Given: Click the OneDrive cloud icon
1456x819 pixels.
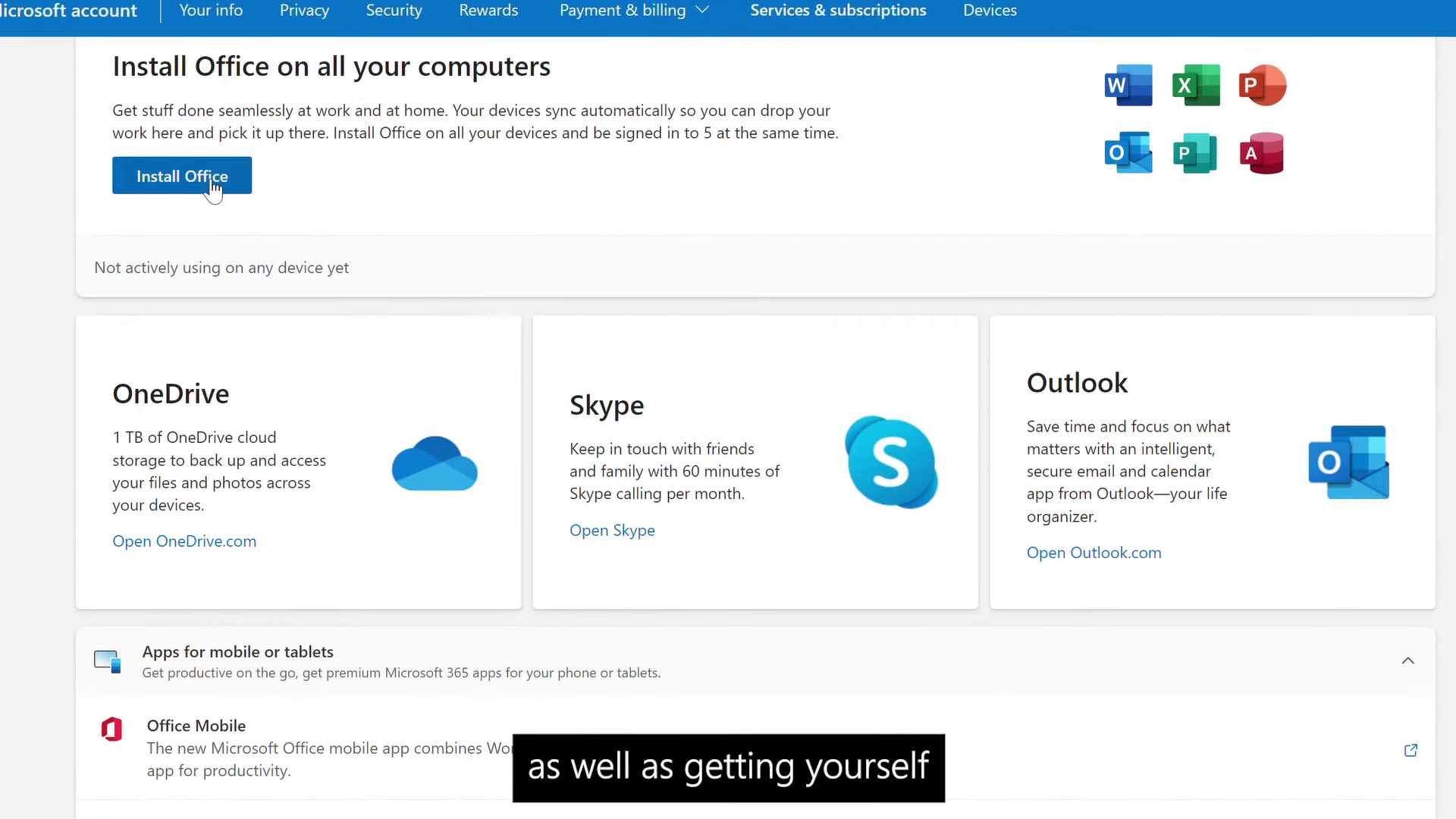Looking at the screenshot, I should click(435, 463).
